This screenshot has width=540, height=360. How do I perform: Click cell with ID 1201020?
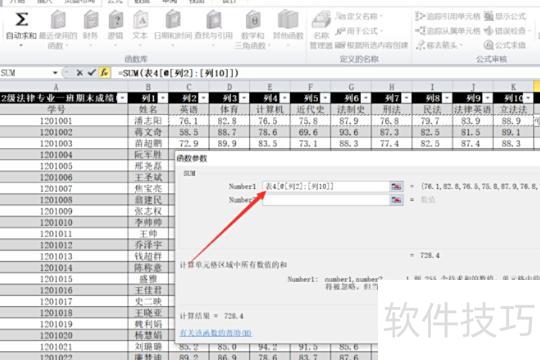[x=56, y=336]
